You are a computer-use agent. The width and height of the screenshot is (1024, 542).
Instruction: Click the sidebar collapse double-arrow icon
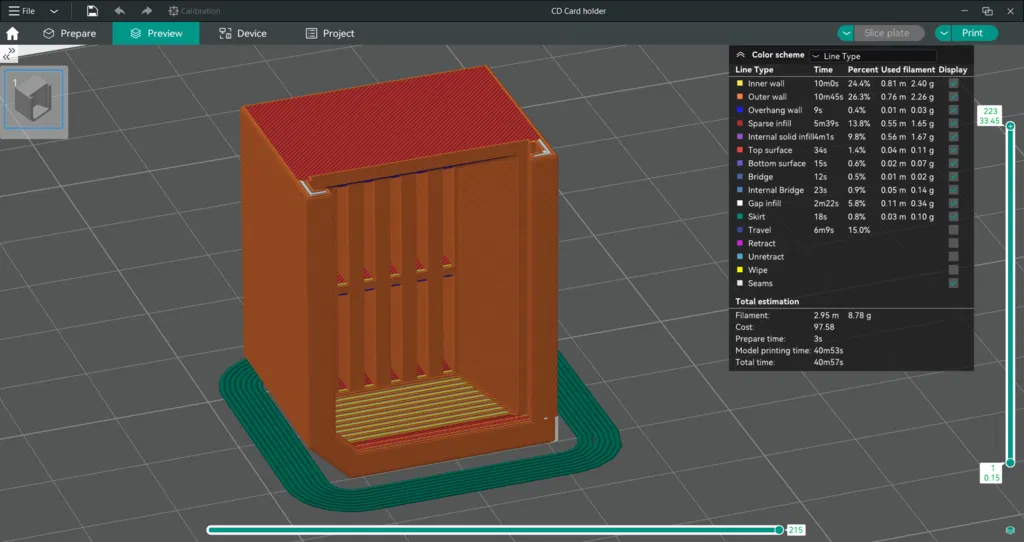(x=11, y=52)
